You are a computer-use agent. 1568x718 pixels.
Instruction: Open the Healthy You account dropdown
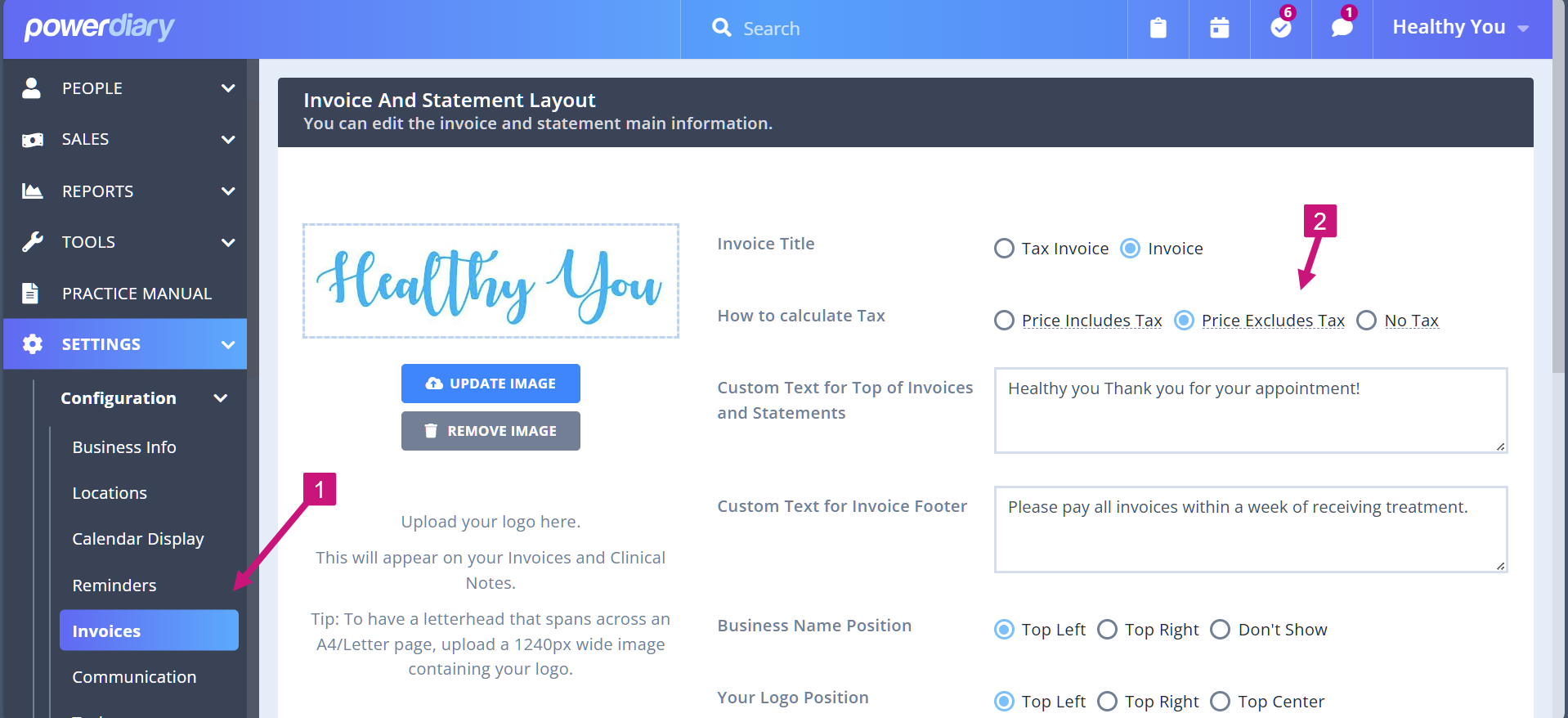pyautogui.click(x=1460, y=27)
